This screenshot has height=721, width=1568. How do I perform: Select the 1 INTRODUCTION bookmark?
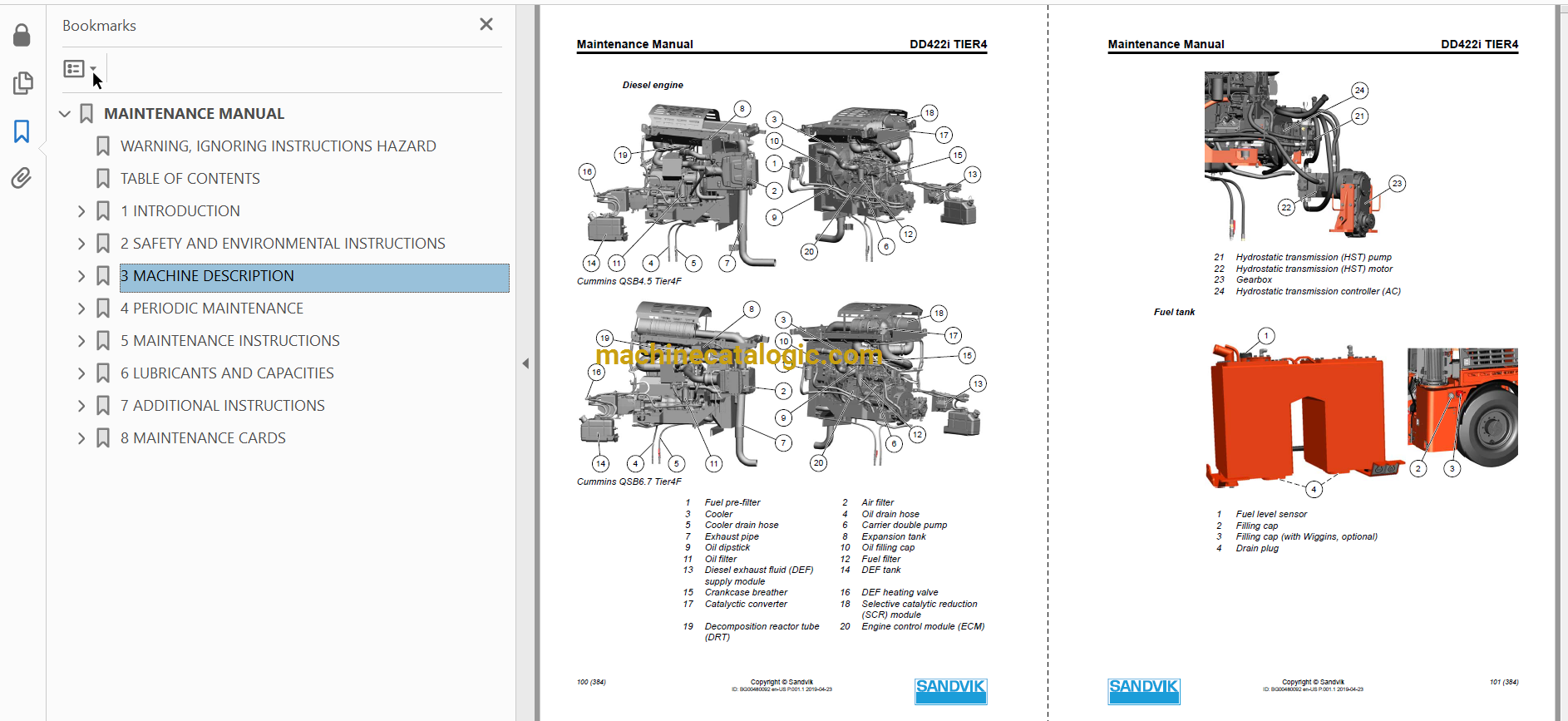[180, 211]
